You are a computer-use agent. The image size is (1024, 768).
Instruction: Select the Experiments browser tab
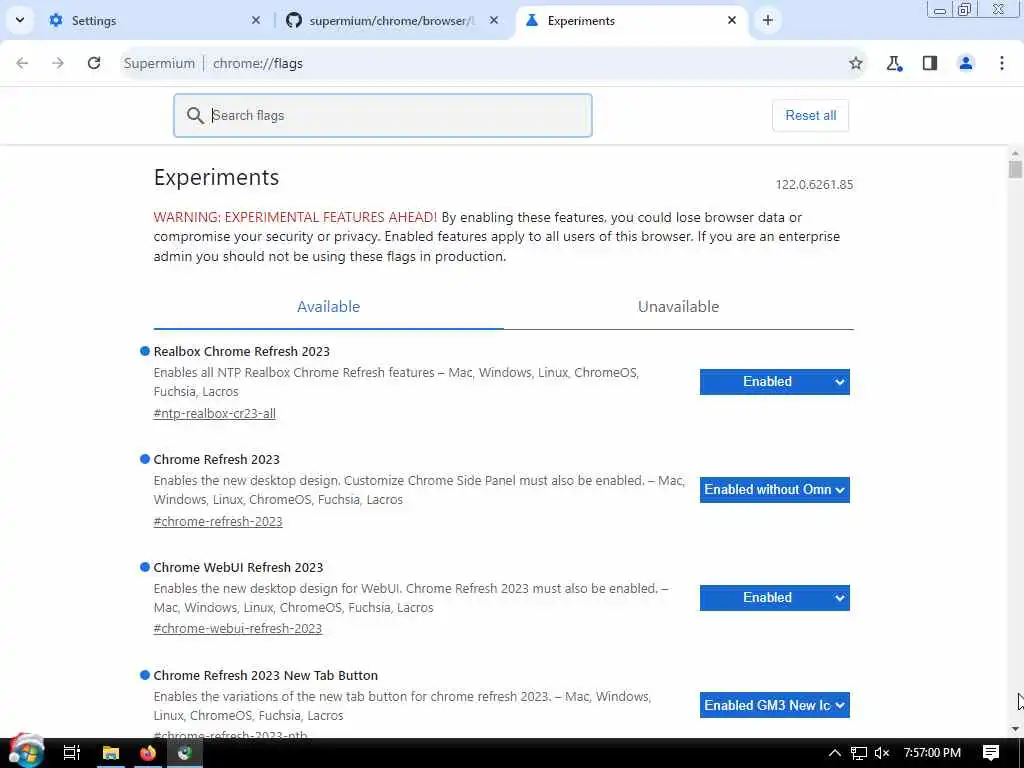coord(630,20)
